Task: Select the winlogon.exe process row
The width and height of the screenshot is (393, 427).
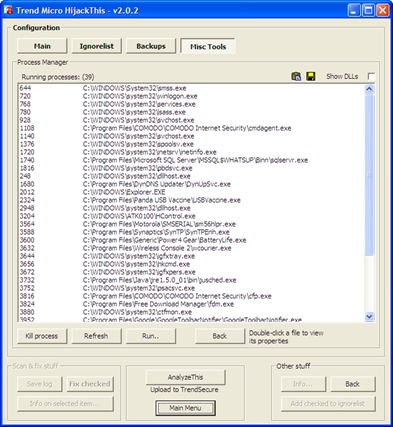Action: click(192, 96)
